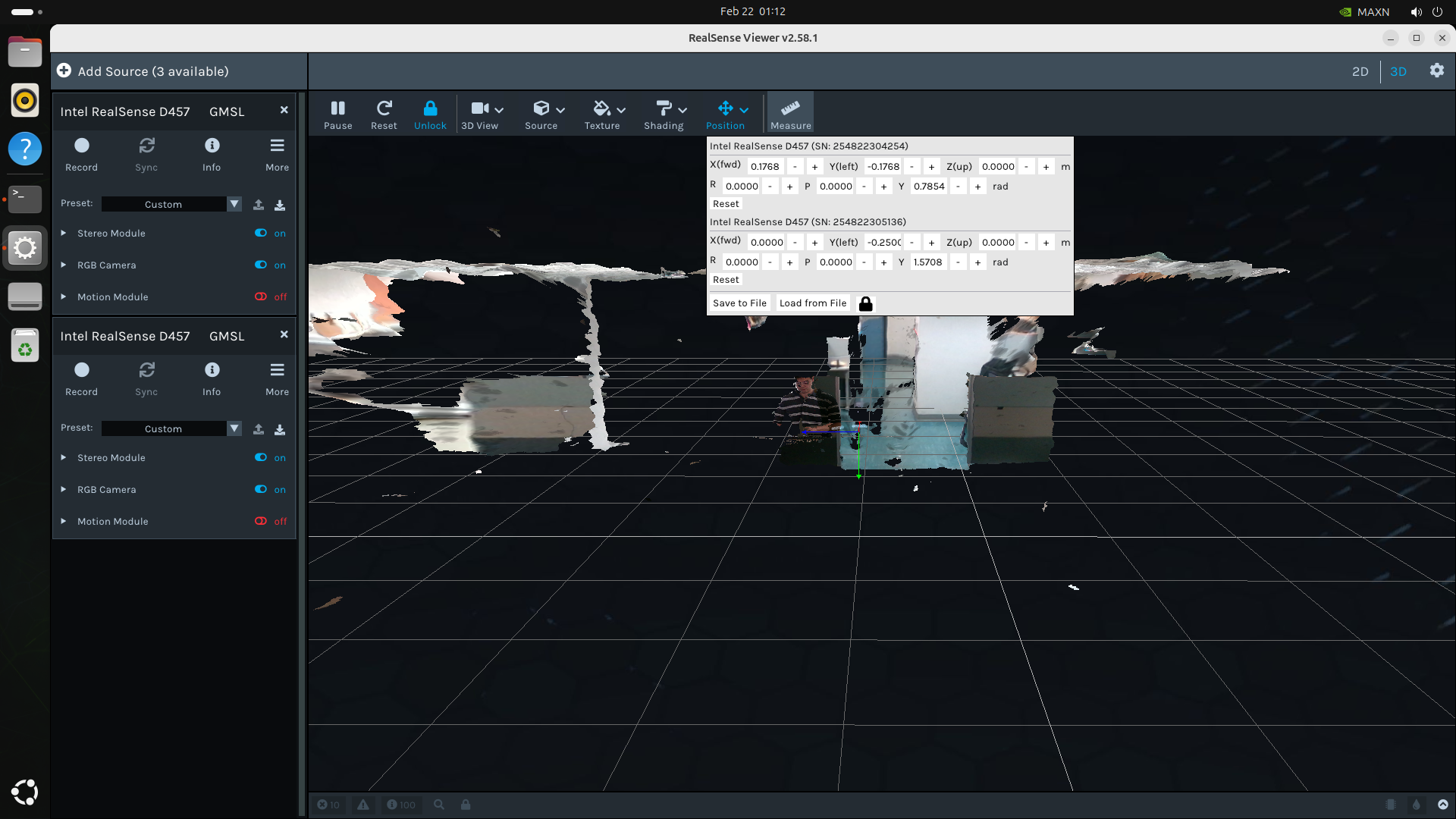Image resolution: width=1456 pixels, height=819 pixels.
Task: Expand Stereo Module of second camera
Action: click(x=64, y=457)
